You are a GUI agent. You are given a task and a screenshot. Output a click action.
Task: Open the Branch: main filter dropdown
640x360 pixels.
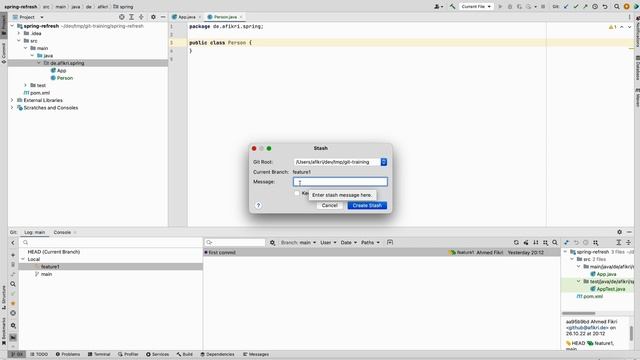[298, 242]
